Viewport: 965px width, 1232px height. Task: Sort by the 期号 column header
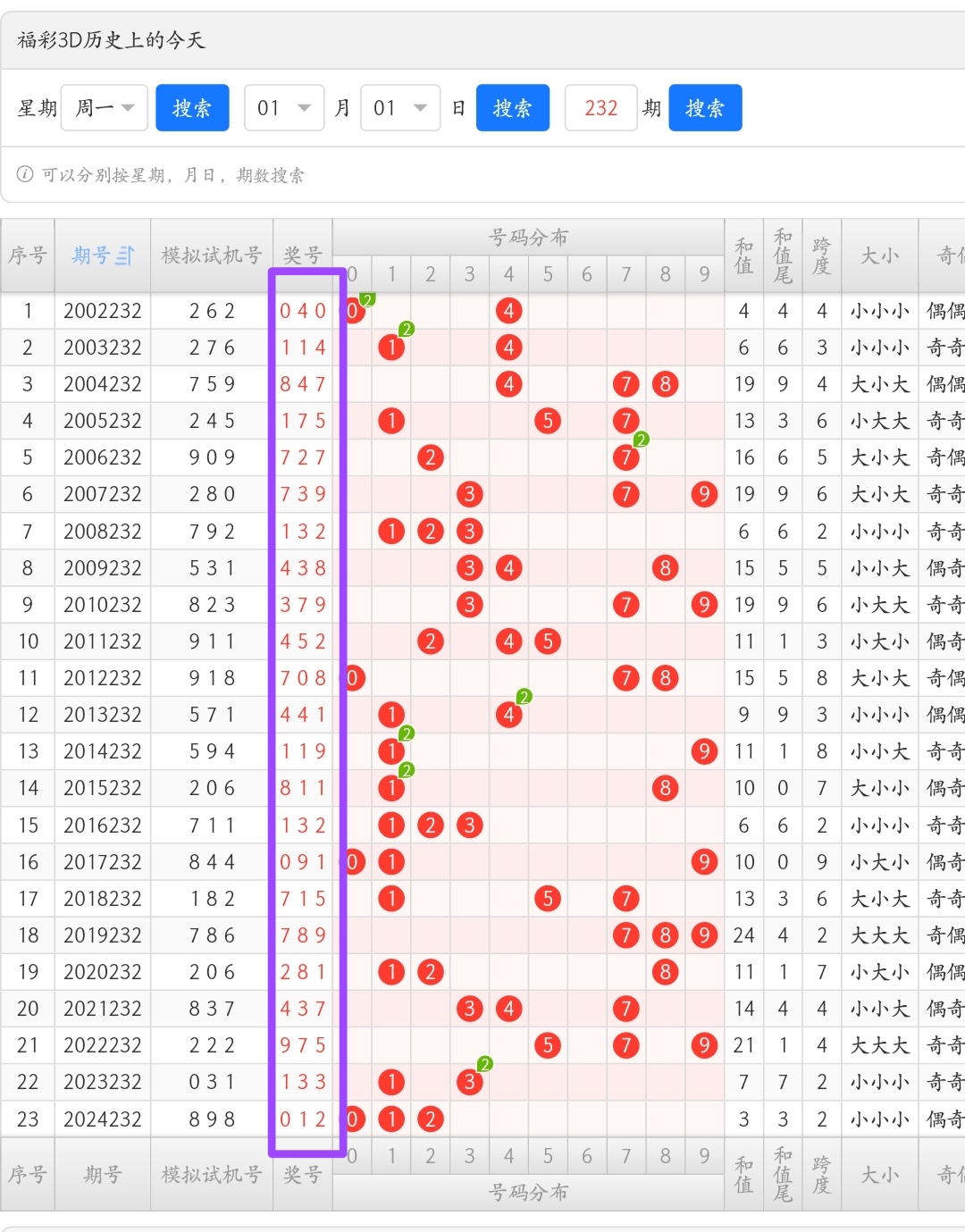point(103,256)
